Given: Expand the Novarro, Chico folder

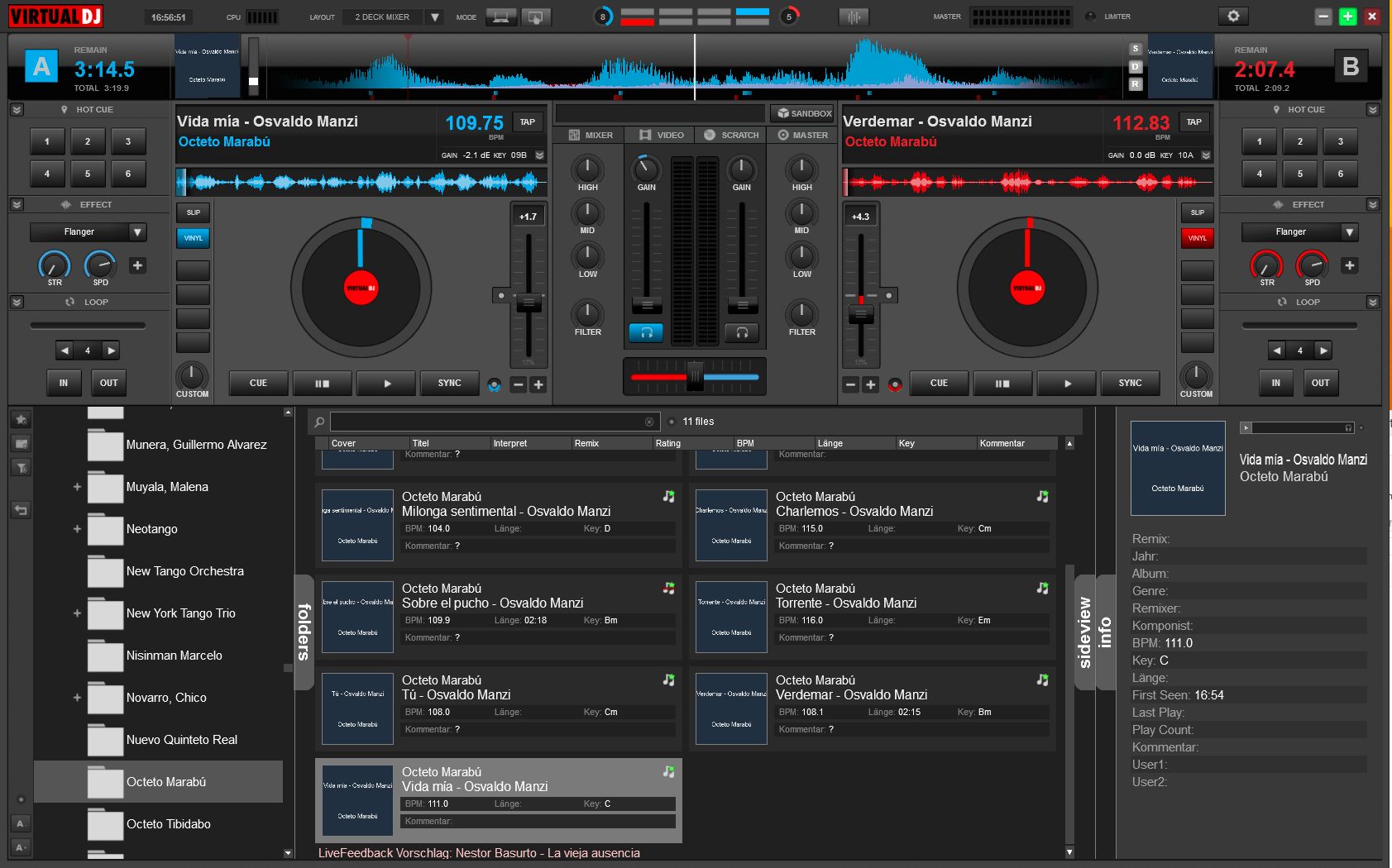Looking at the screenshot, I should 77,698.
